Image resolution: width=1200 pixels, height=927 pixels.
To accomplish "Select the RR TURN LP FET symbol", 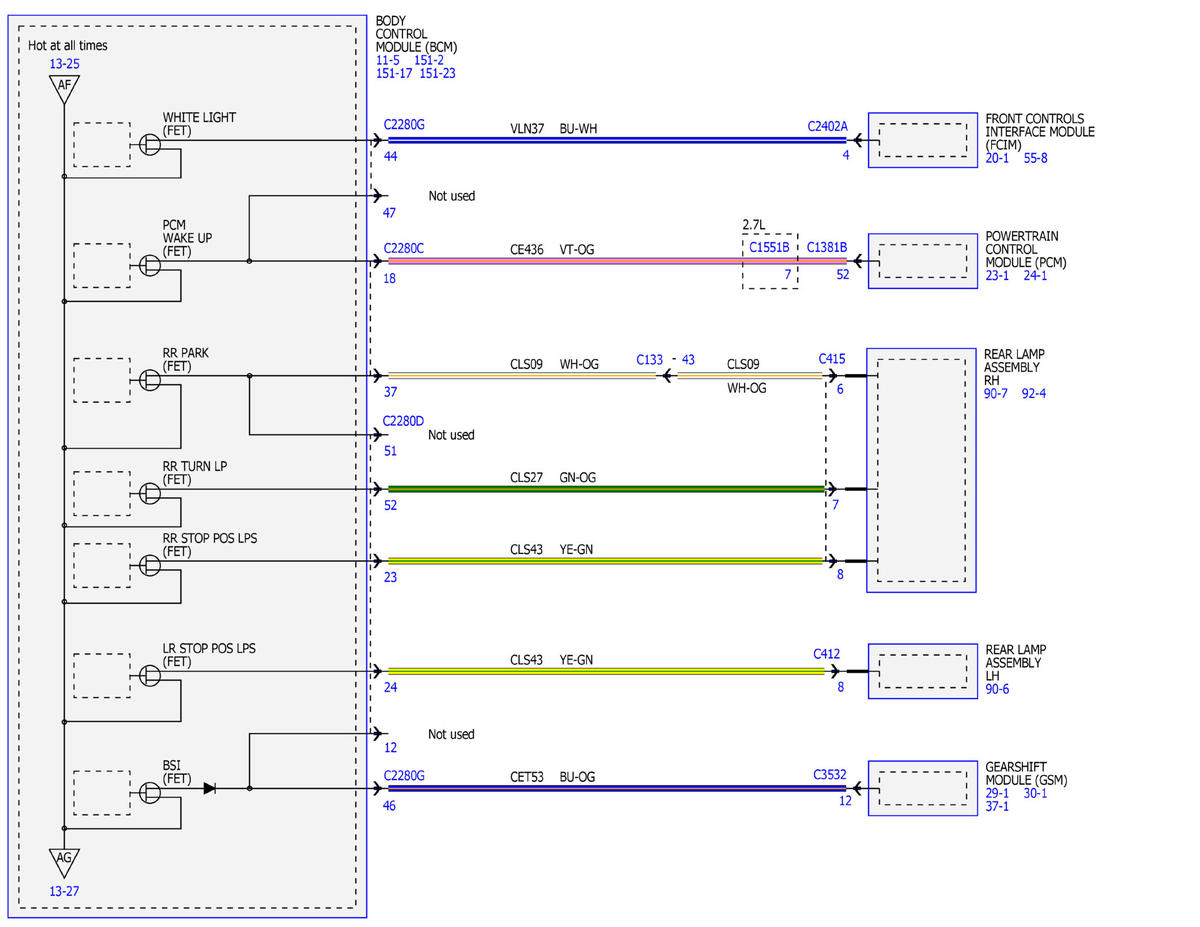I will point(150,494).
